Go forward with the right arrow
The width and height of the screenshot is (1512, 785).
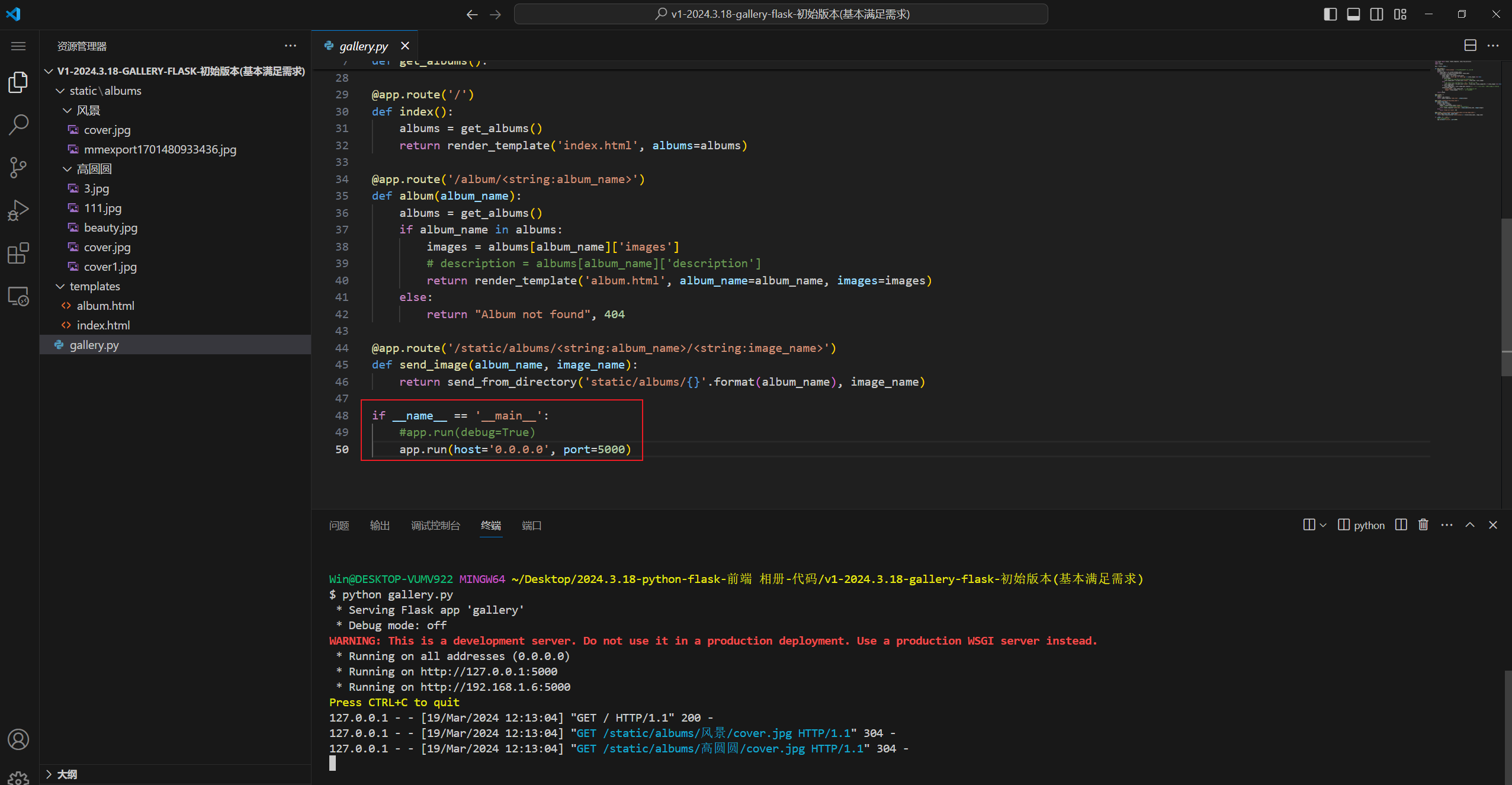tap(496, 14)
